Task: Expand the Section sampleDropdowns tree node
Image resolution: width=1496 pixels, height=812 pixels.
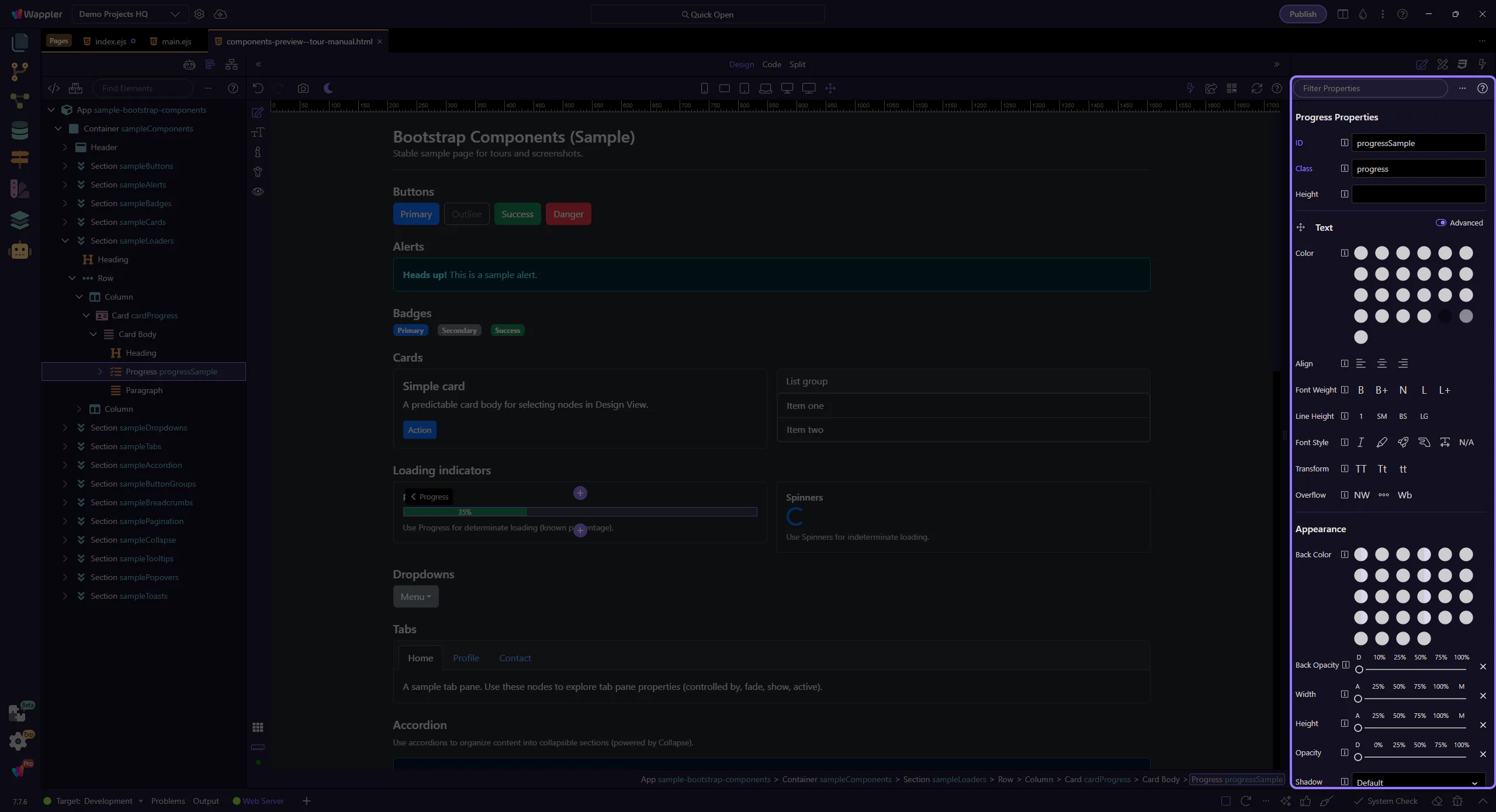Action: 65,428
